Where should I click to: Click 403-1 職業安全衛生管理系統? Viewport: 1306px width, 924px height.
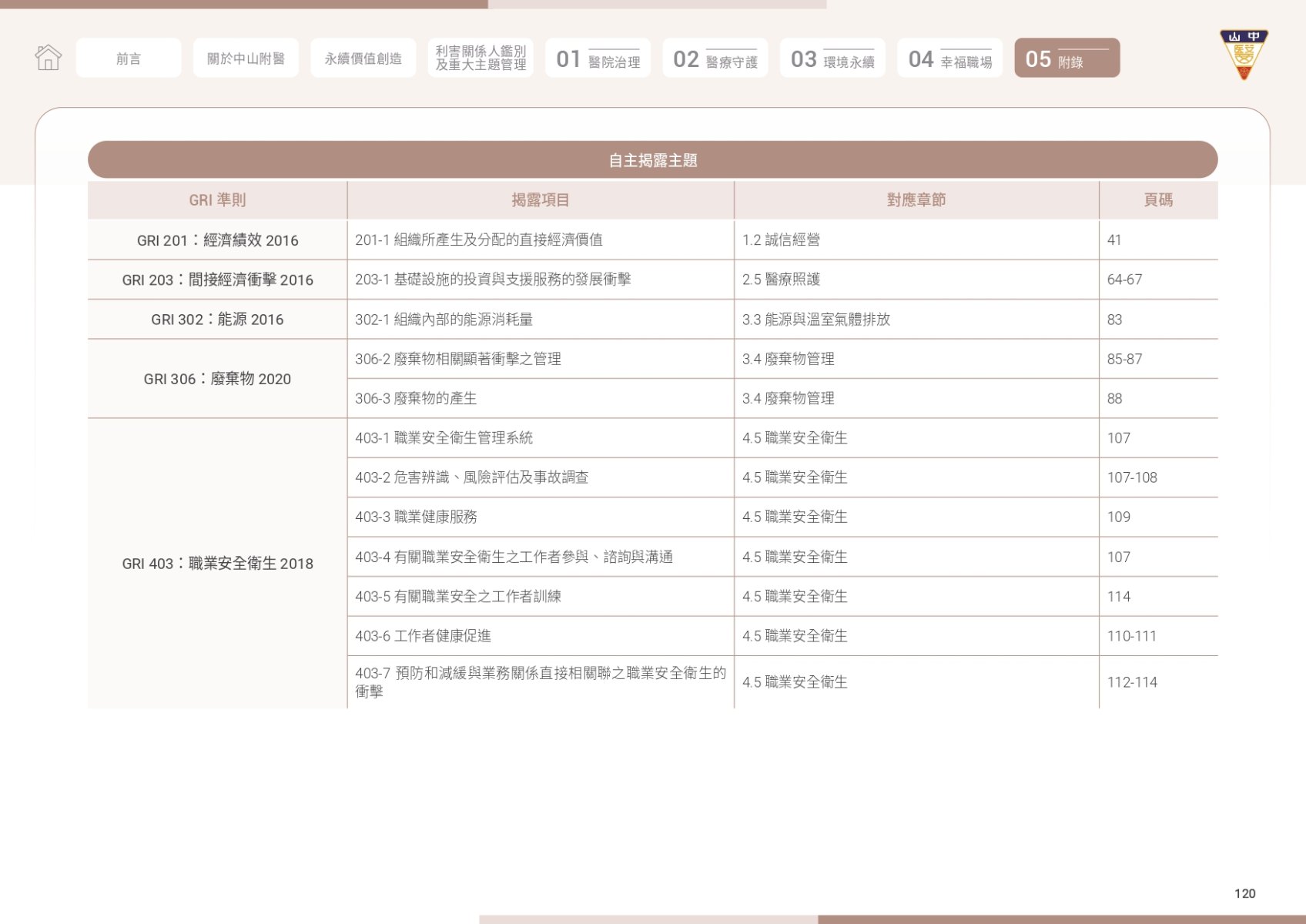(444, 438)
